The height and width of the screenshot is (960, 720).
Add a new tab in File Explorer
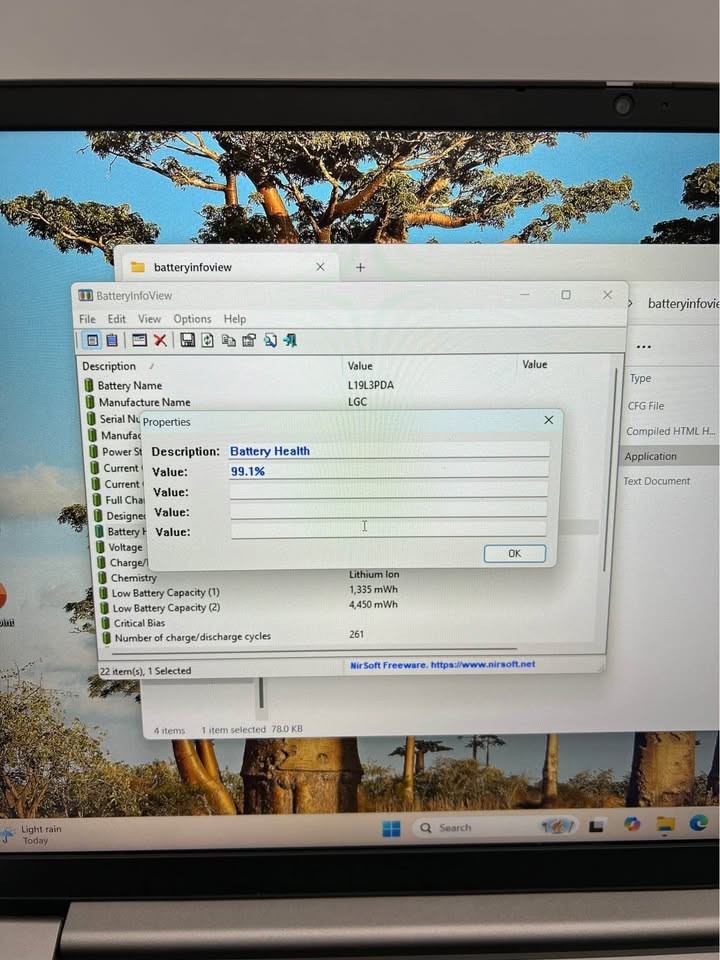click(x=361, y=267)
